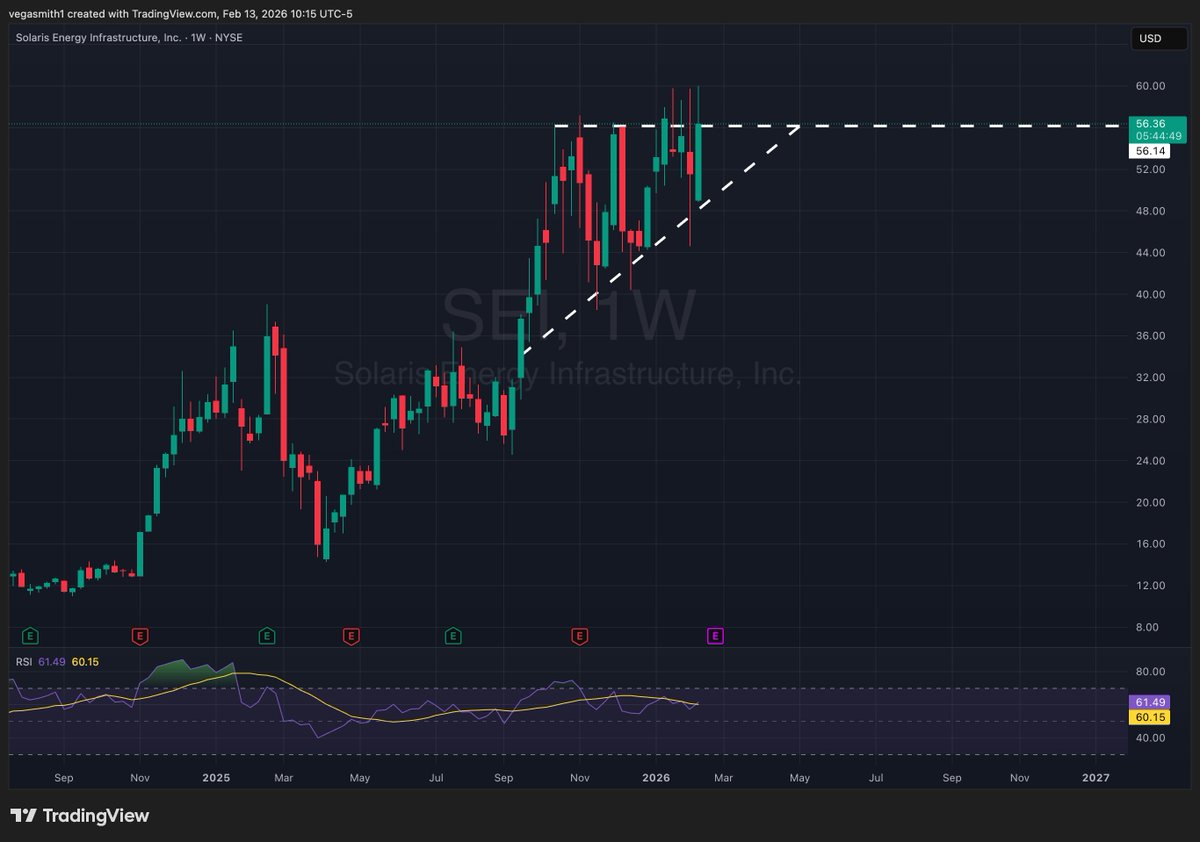
Task: Select the ascending dashed trendline
Action: click(x=660, y=240)
